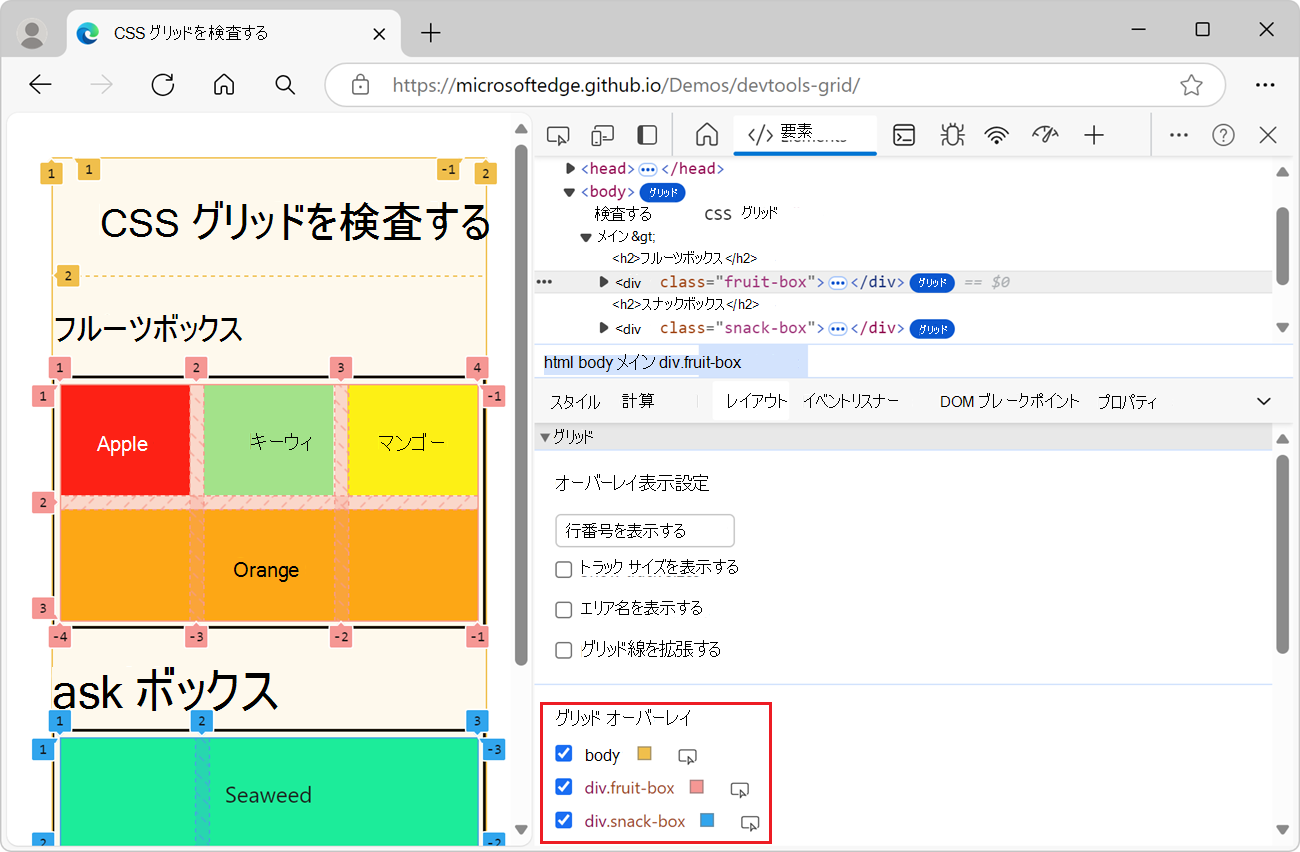The height and width of the screenshot is (852, 1300).
Task: Open the Console drawer icon
Action: (903, 134)
